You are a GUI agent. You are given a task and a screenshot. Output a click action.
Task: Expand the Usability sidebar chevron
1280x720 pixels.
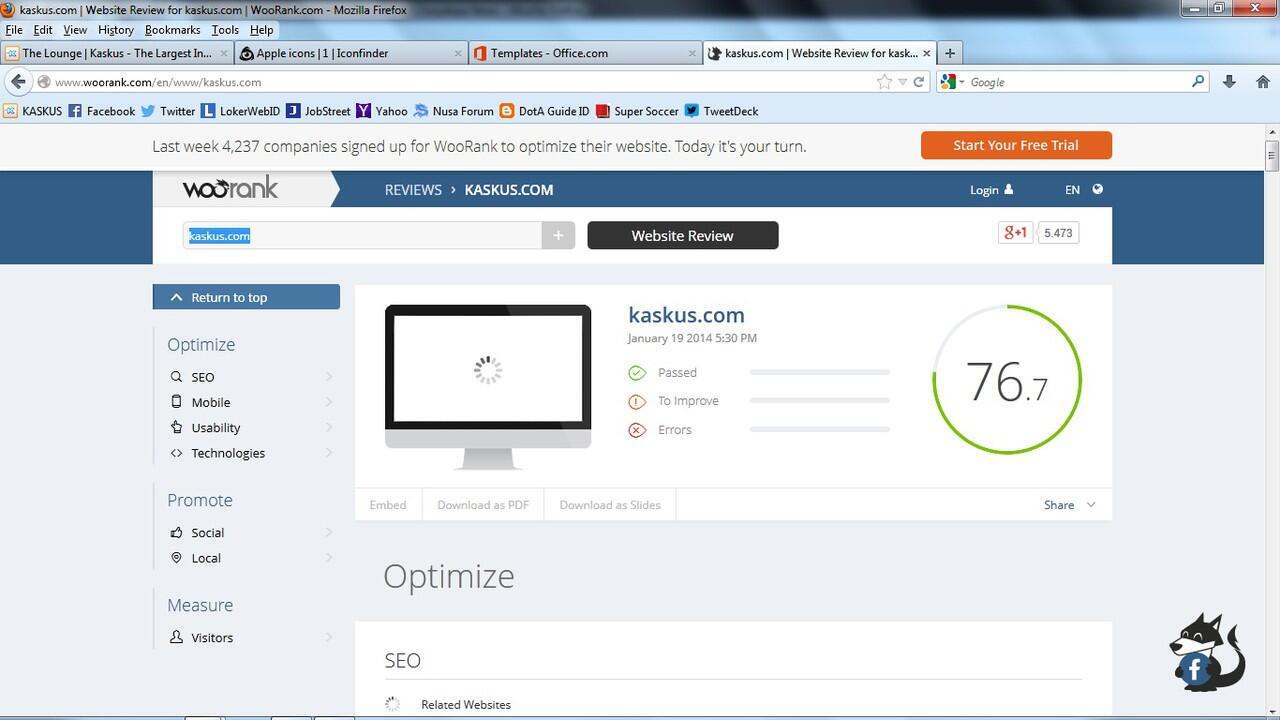coord(329,427)
